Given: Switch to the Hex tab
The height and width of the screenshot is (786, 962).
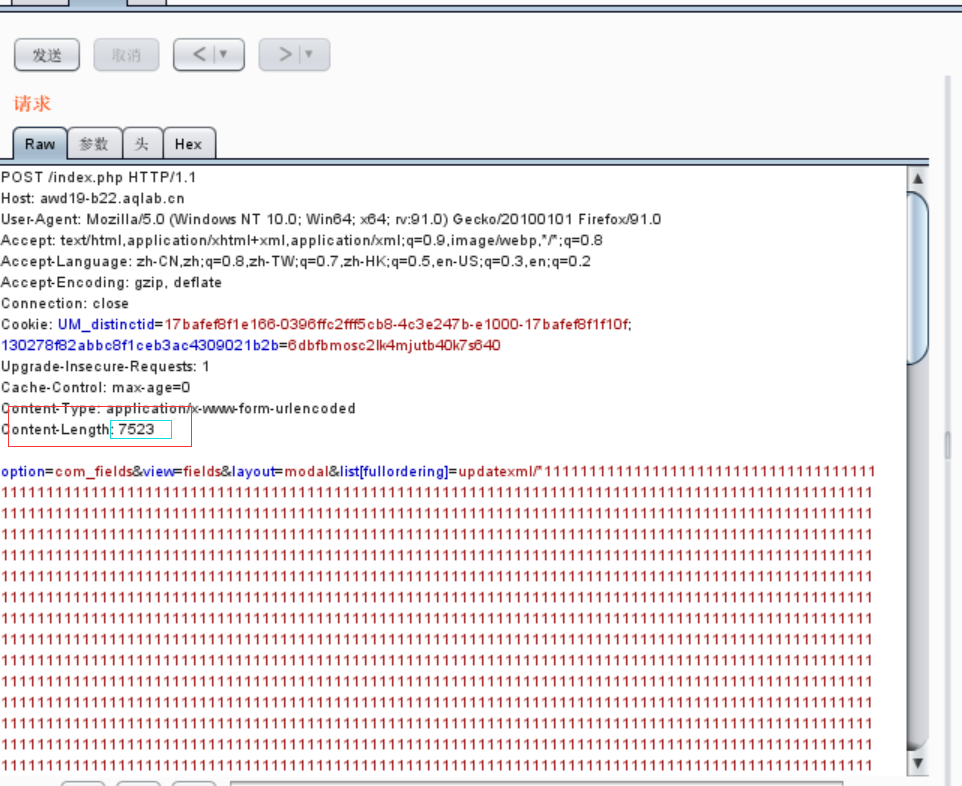Looking at the screenshot, I should [x=188, y=144].
